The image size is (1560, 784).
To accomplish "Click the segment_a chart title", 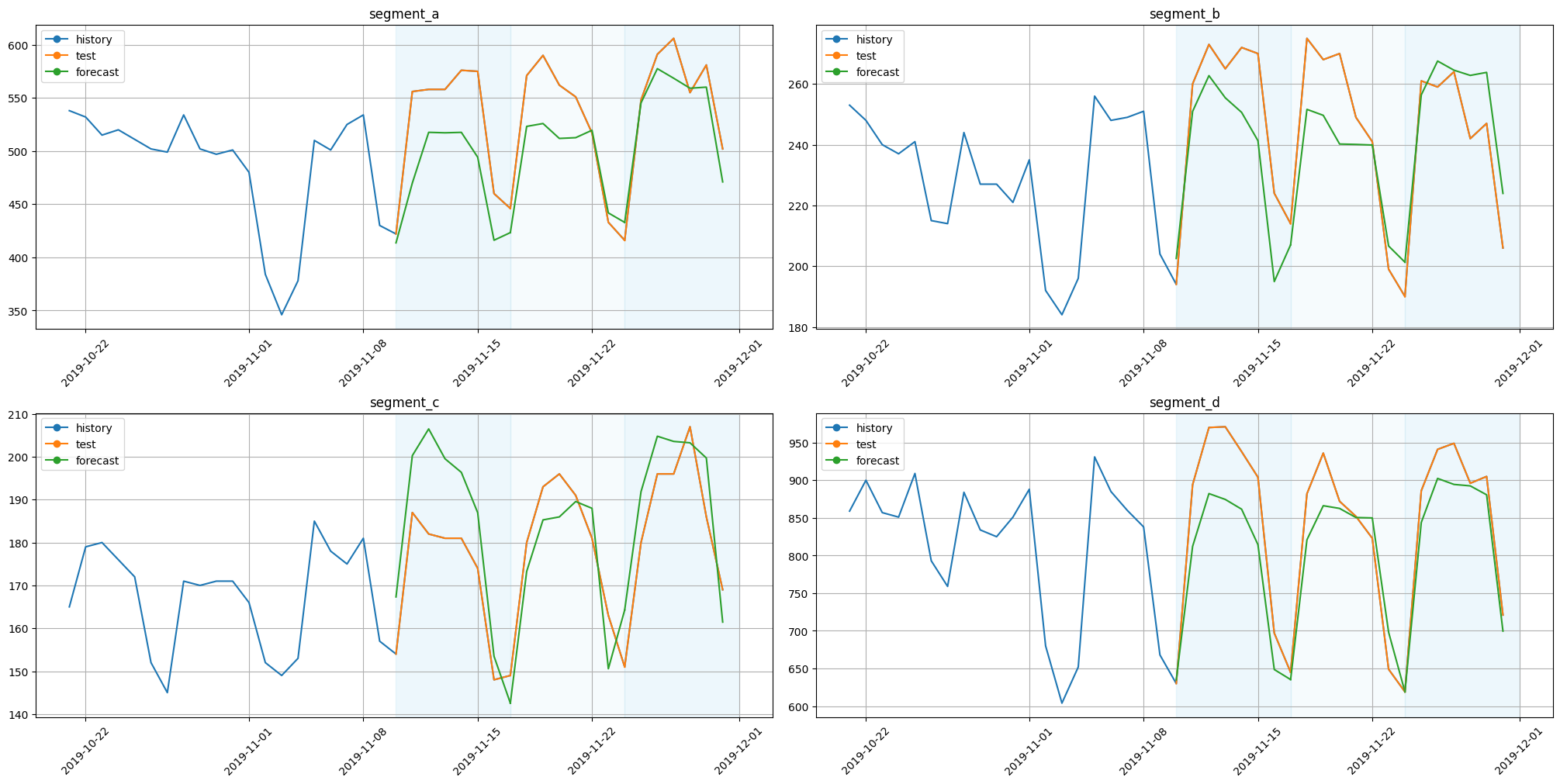I will 404,14.
